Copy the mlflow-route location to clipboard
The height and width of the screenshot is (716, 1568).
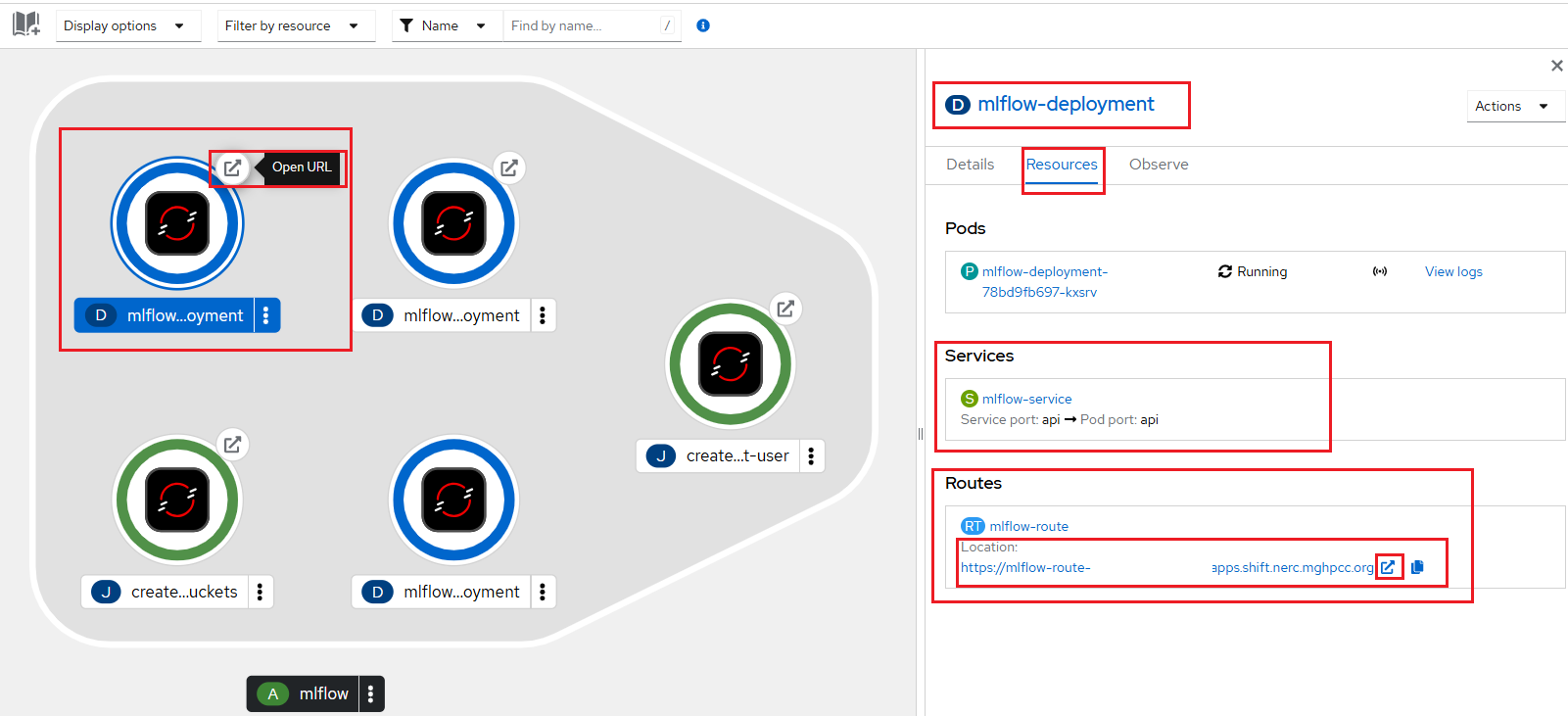pos(1417,567)
